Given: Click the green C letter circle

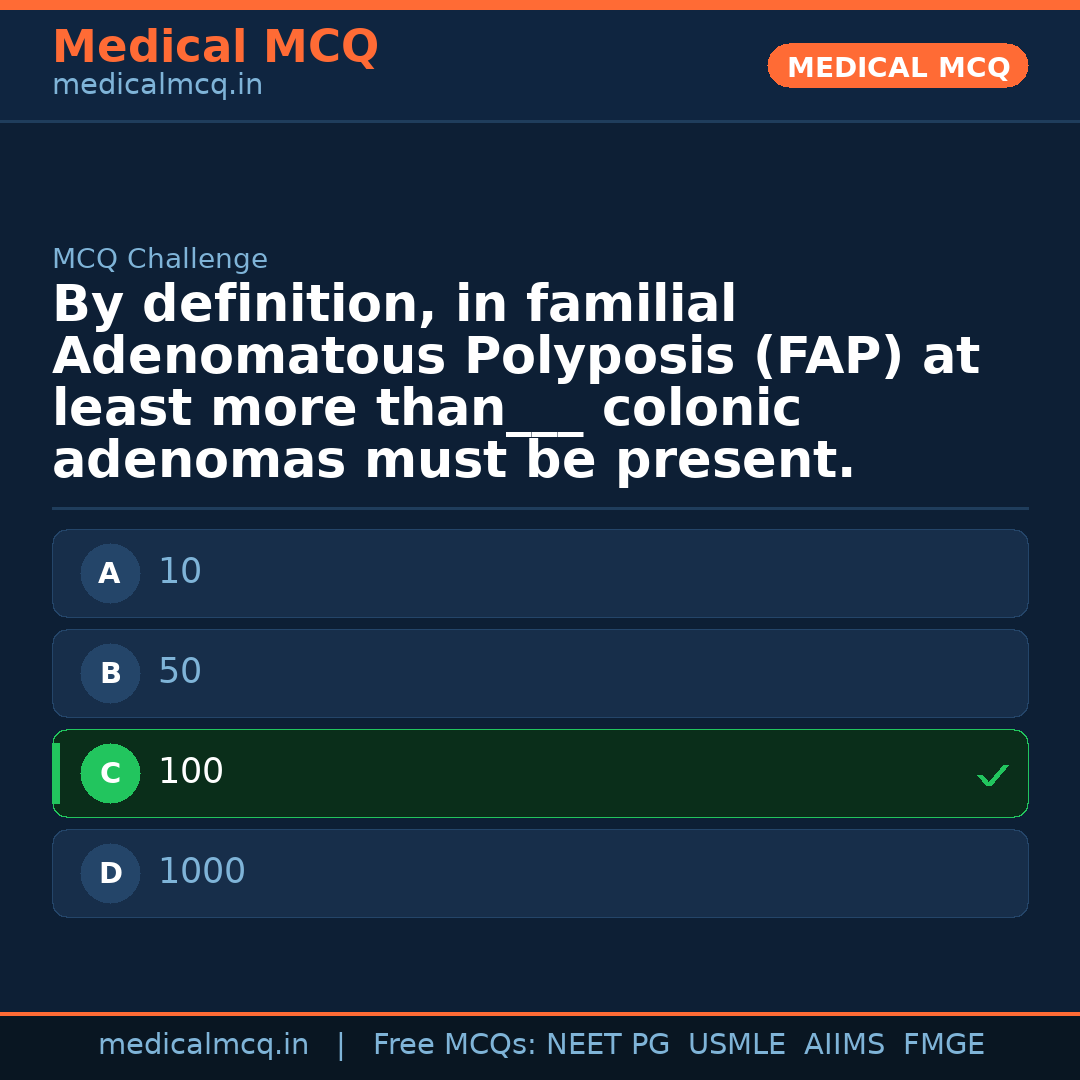Looking at the screenshot, I should 110,773.
